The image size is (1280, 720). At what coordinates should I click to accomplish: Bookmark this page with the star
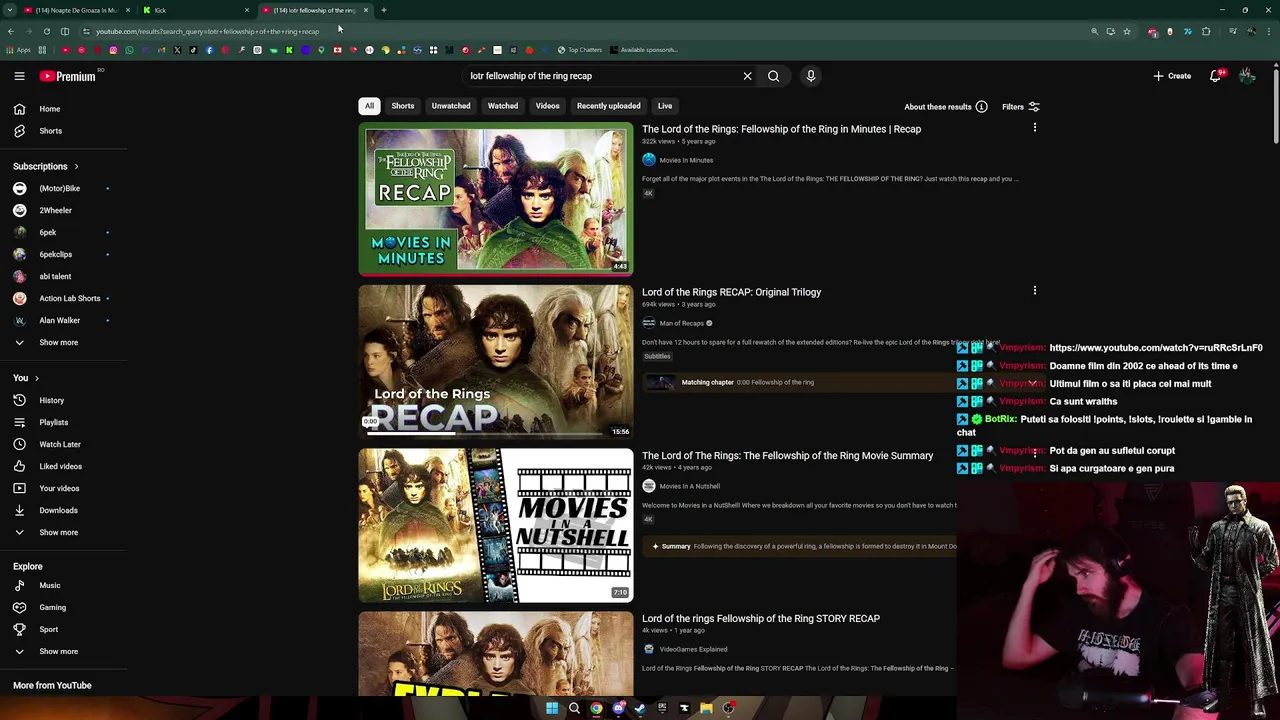[1127, 31]
